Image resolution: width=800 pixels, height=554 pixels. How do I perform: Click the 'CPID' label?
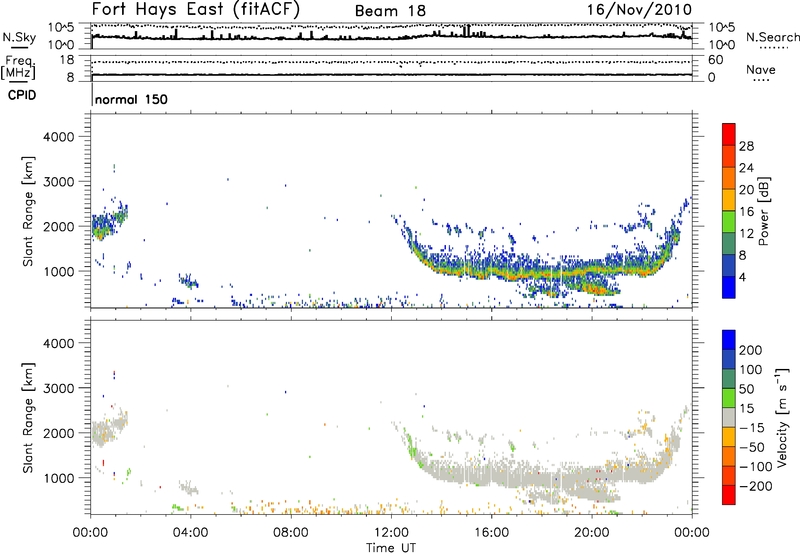tap(21, 95)
